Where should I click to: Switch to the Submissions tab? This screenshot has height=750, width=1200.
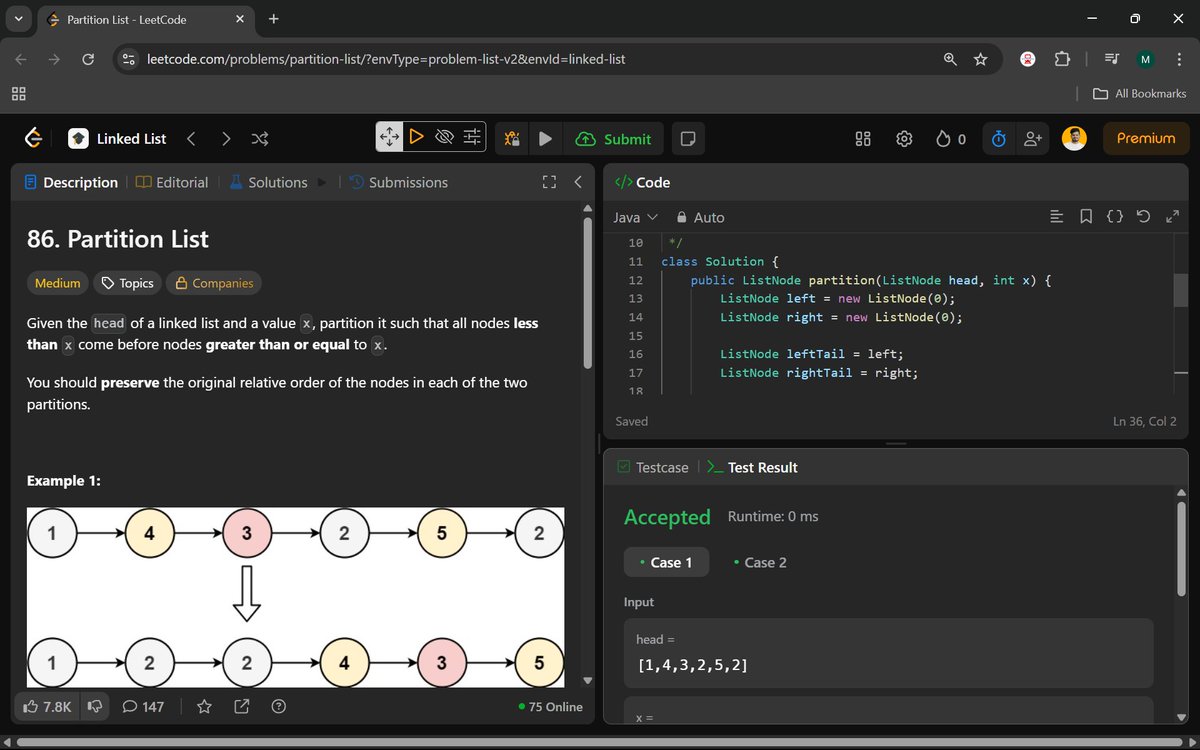[398, 182]
